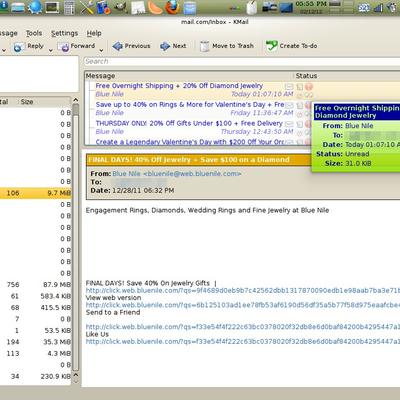Click FINAL DAYS! 40% Off Jewelry header bar
The height and width of the screenshot is (400, 400).
click(198, 160)
